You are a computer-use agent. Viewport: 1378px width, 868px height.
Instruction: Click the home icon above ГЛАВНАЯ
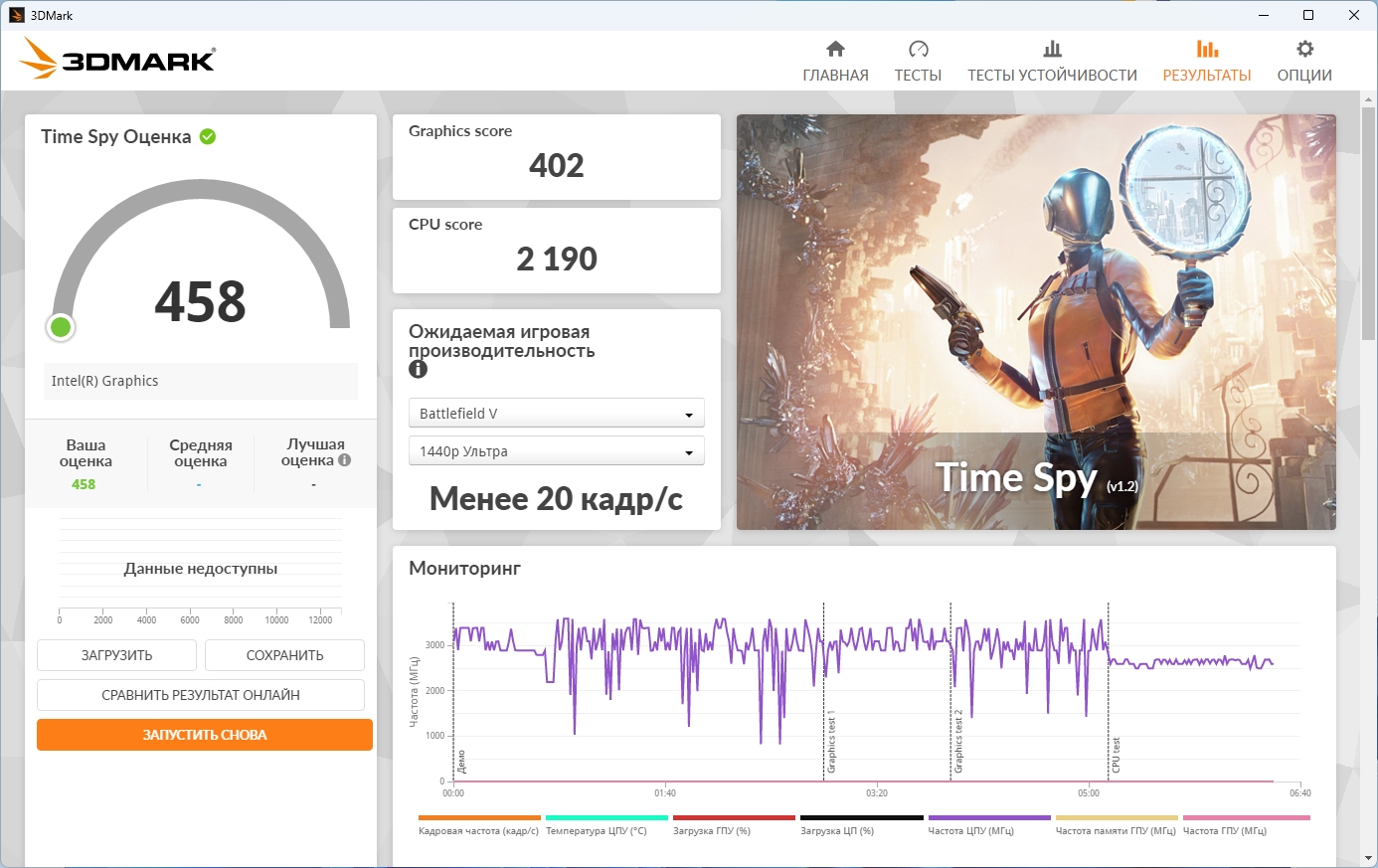click(835, 49)
